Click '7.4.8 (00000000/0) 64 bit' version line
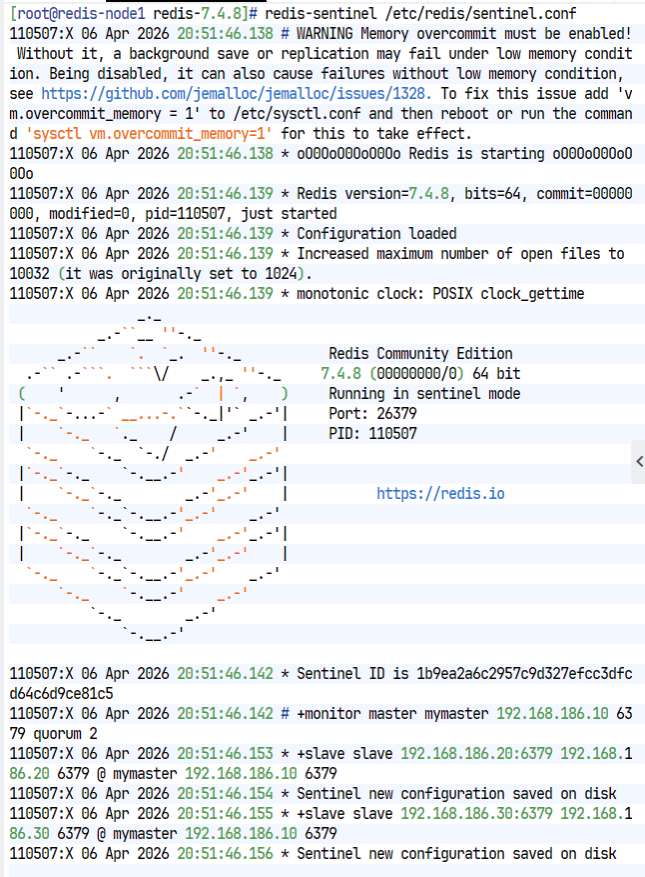Screen dimensions: 645x877 click(x=420, y=374)
